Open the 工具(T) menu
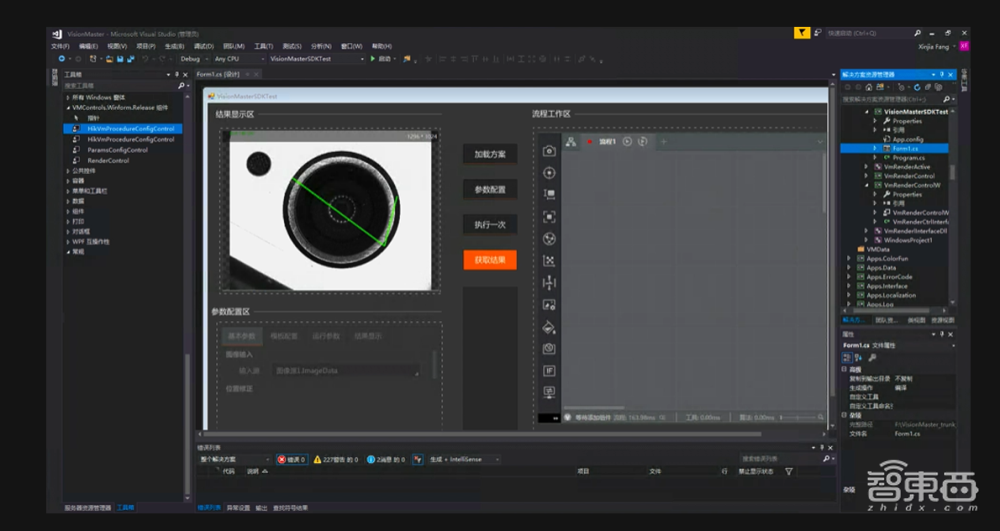The image size is (1000, 531). pos(263,46)
